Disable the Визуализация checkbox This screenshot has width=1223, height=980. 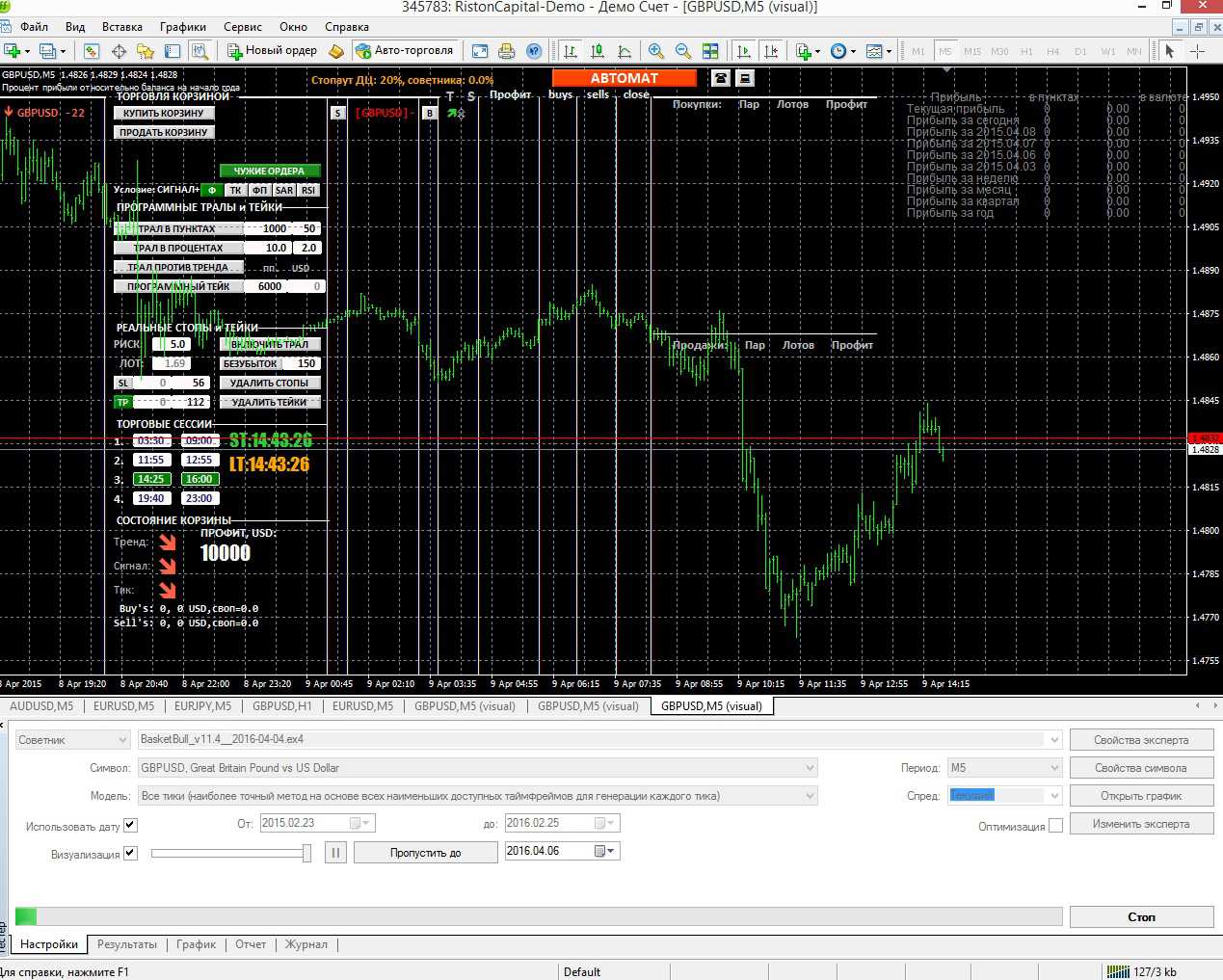pyautogui.click(x=131, y=853)
